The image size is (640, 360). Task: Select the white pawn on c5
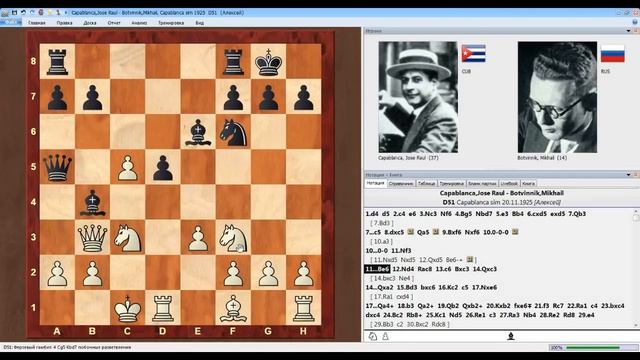[127, 167]
